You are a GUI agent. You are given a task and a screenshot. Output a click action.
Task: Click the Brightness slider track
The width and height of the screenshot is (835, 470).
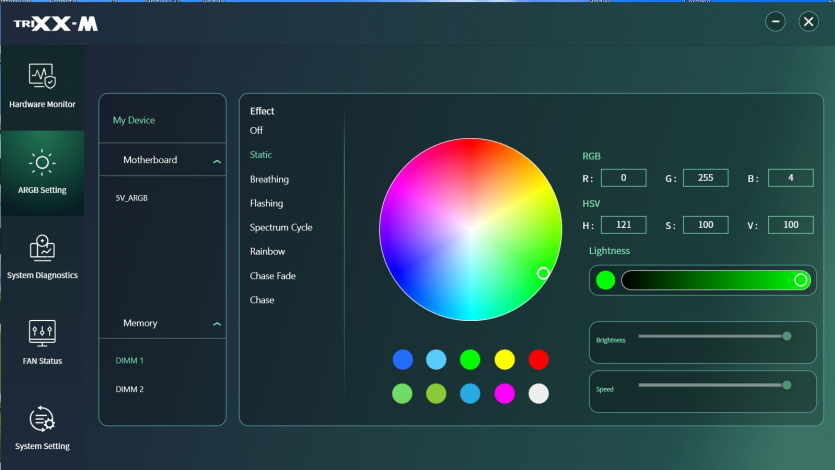pos(710,336)
